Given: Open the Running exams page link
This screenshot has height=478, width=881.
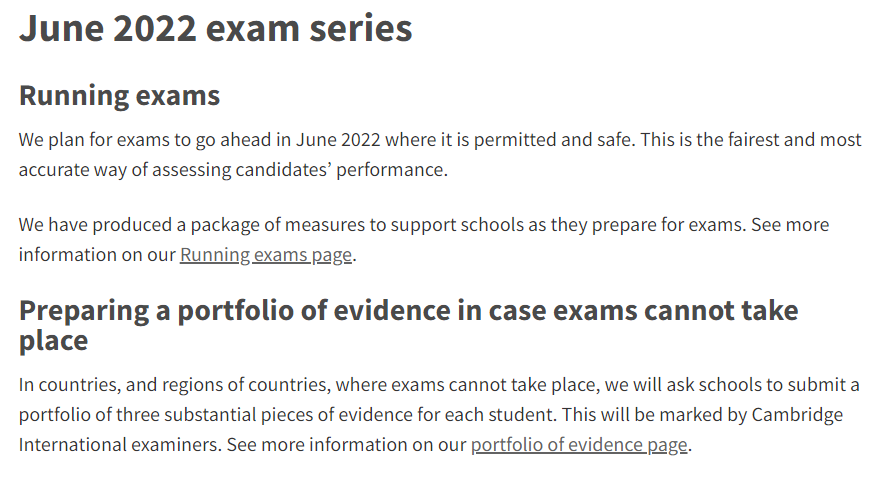Looking at the screenshot, I should [265, 255].
